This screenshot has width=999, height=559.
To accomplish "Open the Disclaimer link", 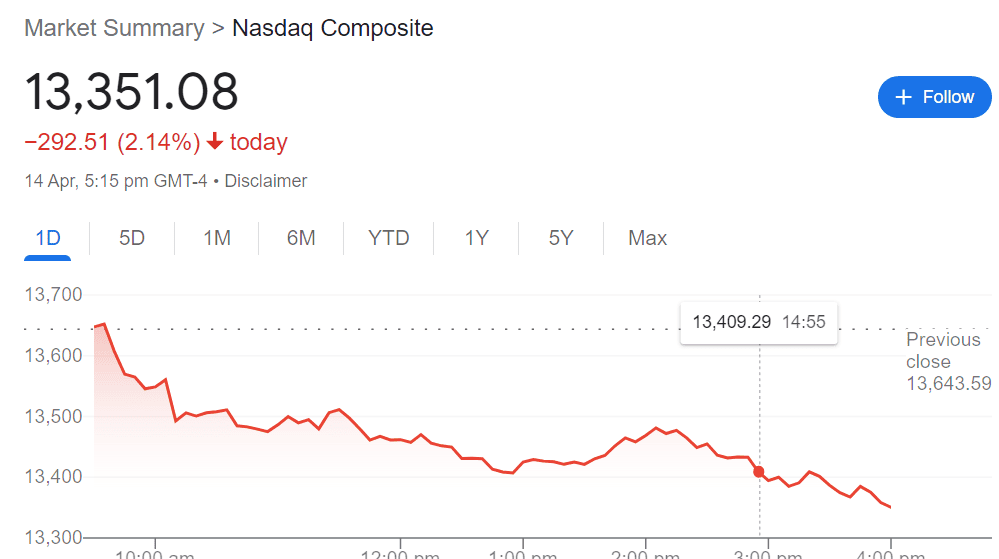I will pyautogui.click(x=266, y=181).
